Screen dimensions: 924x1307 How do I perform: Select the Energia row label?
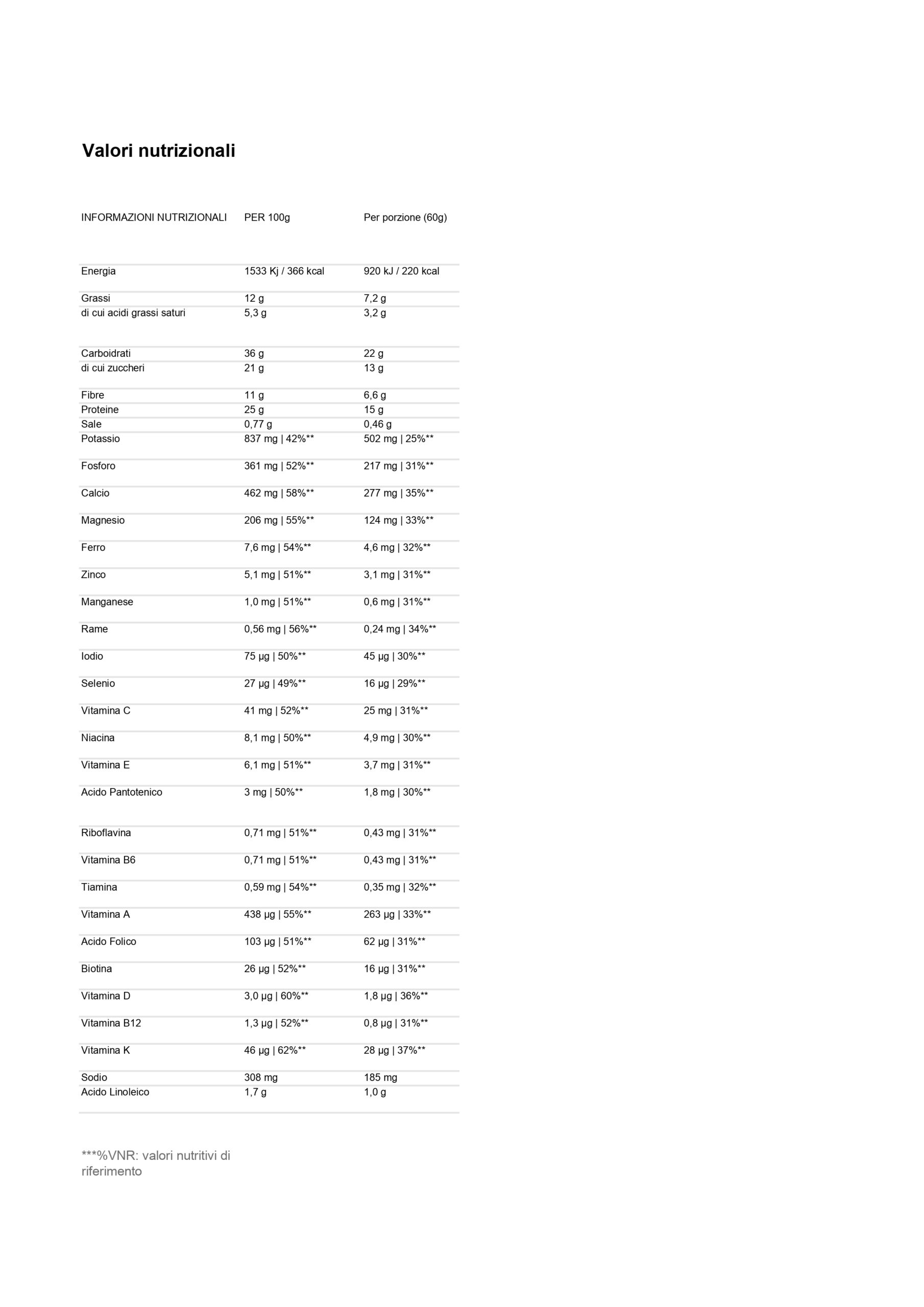pyautogui.click(x=98, y=271)
